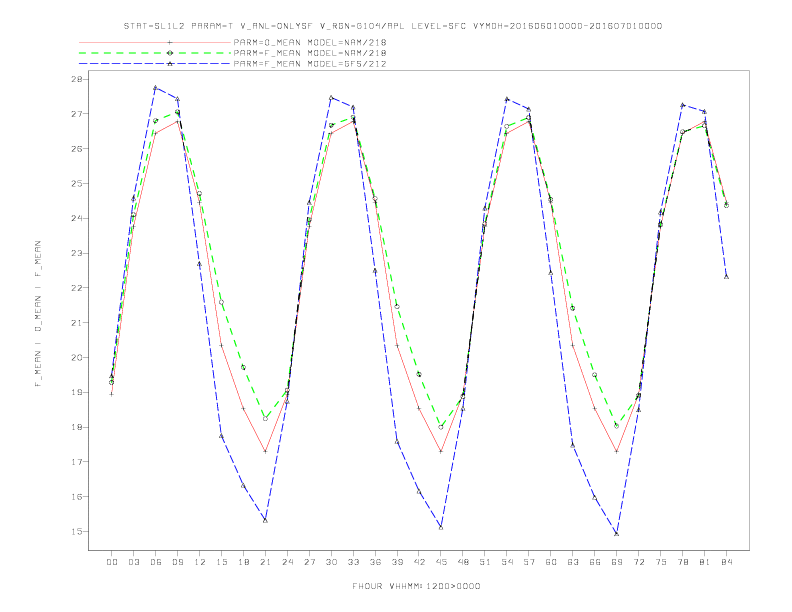The height and width of the screenshot is (612, 792).
Task: Click y-axis tick label 26
Action: [x=76, y=149]
